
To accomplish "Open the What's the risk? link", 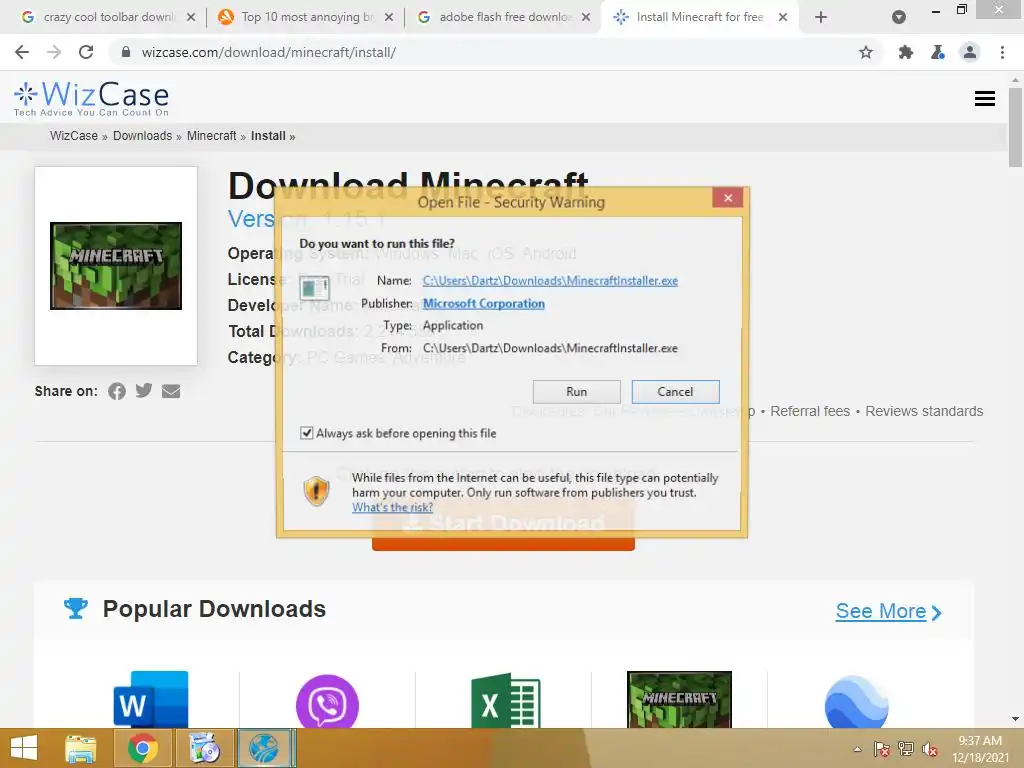I will (392, 507).
